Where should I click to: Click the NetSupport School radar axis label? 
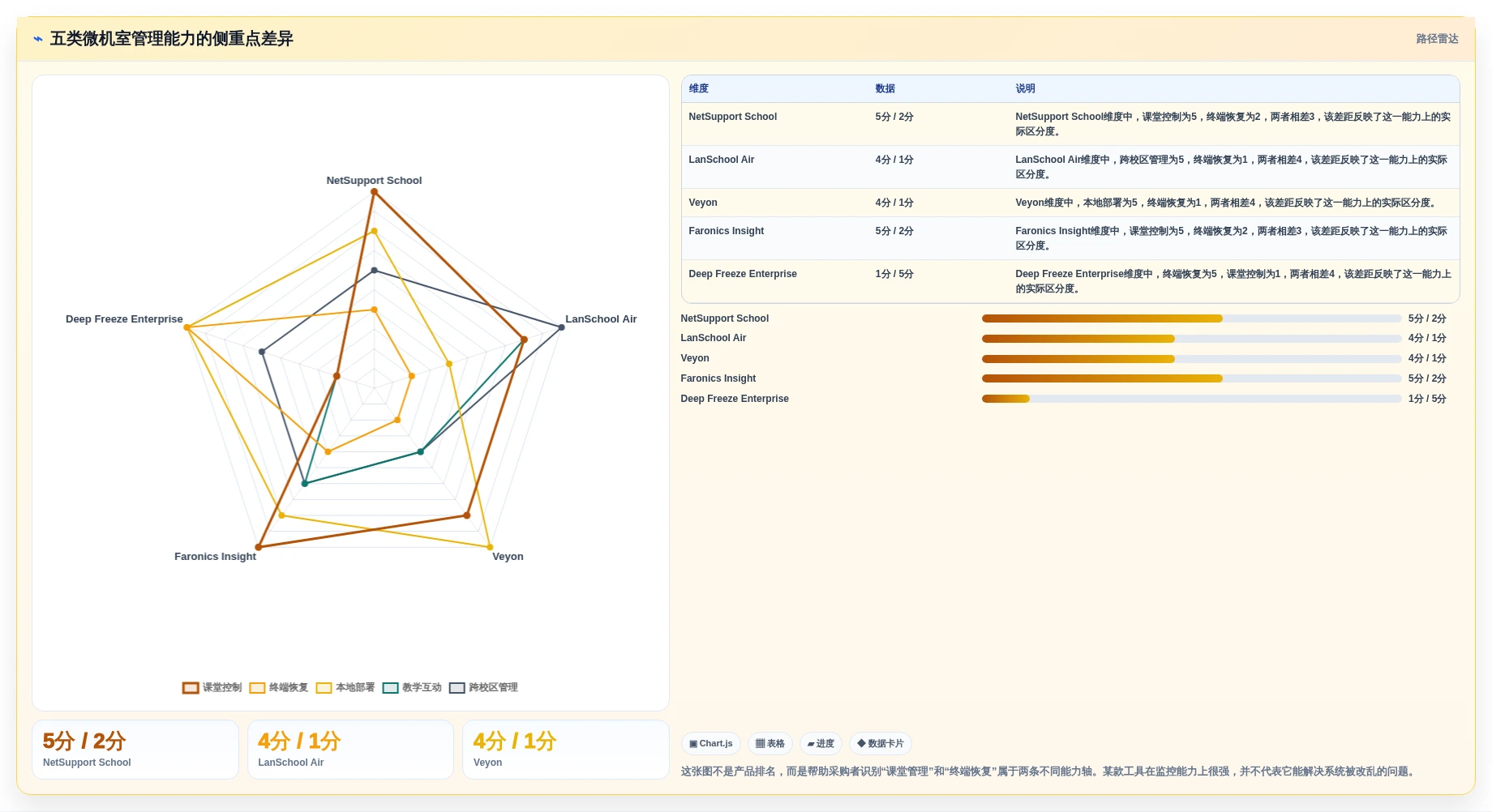(x=374, y=181)
